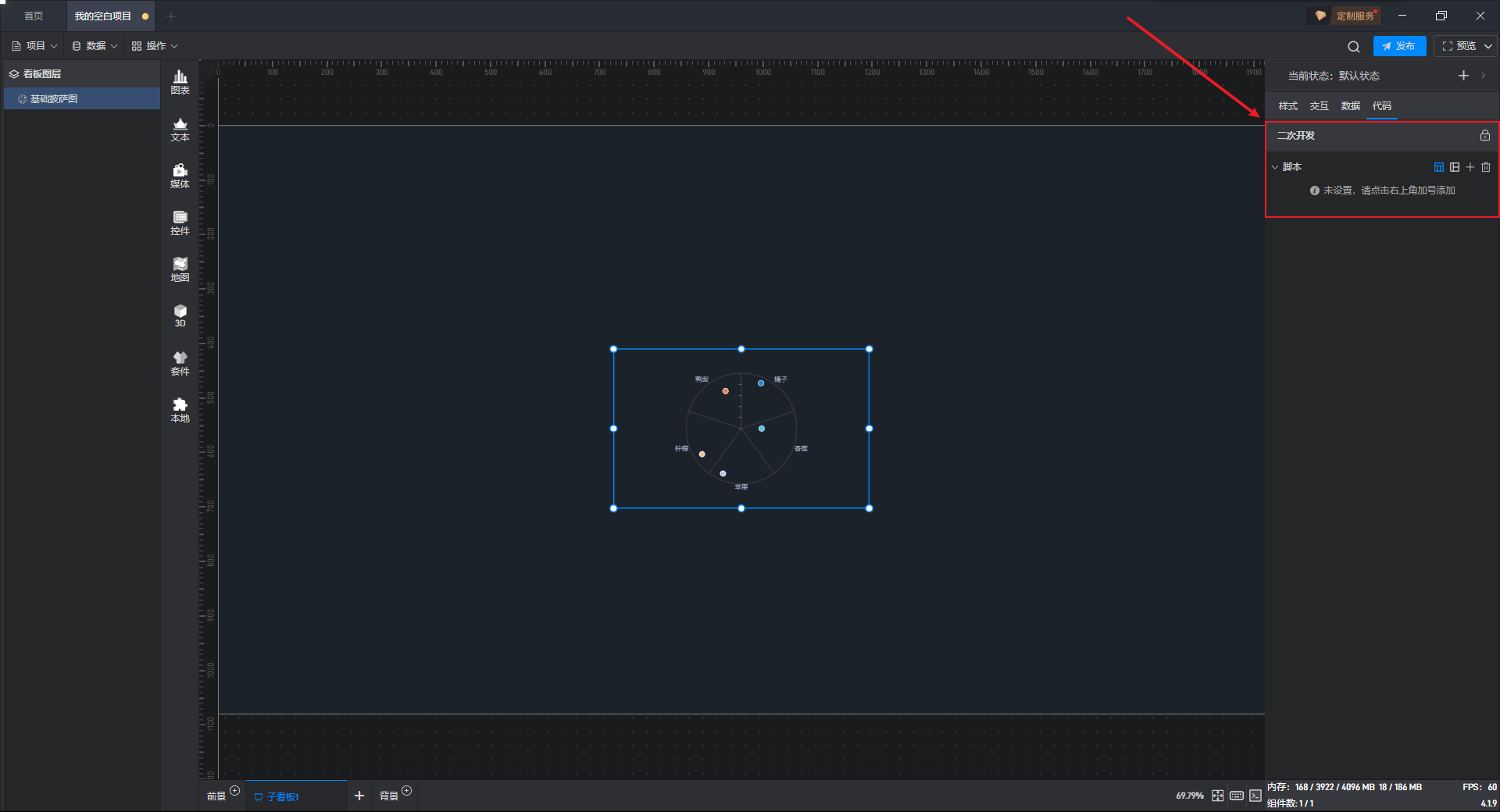The height and width of the screenshot is (812, 1500).
Task: Select the 基础披萨图 layer item
Action: [82, 99]
